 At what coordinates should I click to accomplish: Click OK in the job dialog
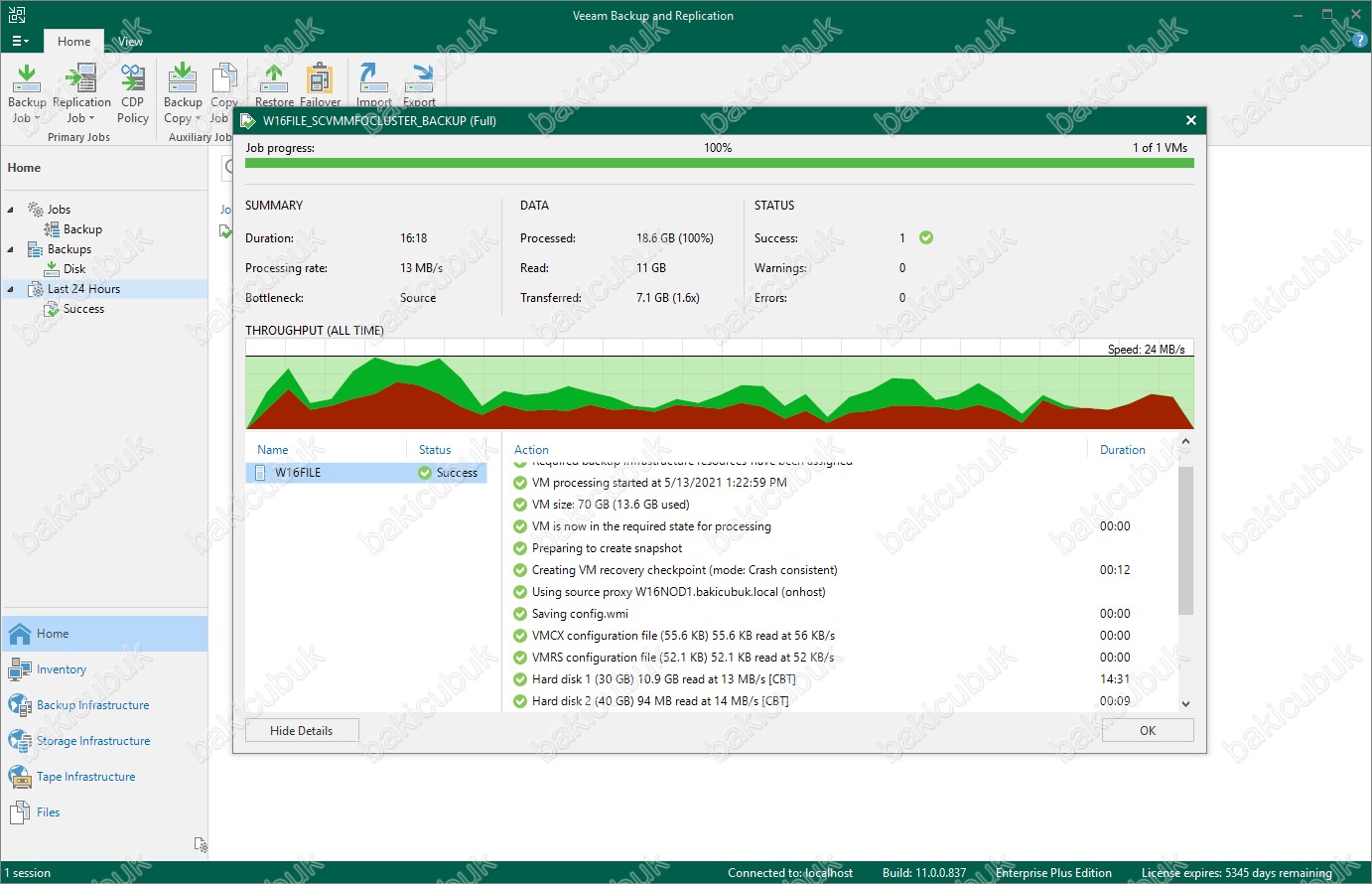tap(1148, 731)
